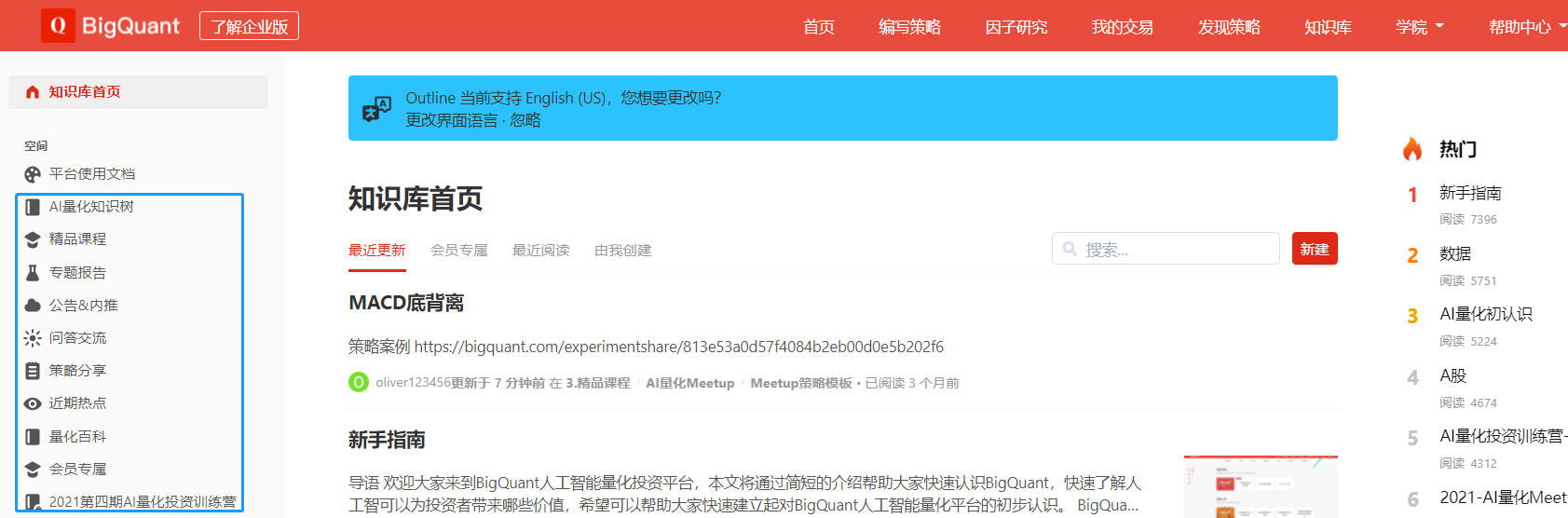Open 策略分享 in the sidebar
Viewport: 1568px width, 518px height.
pos(78,371)
